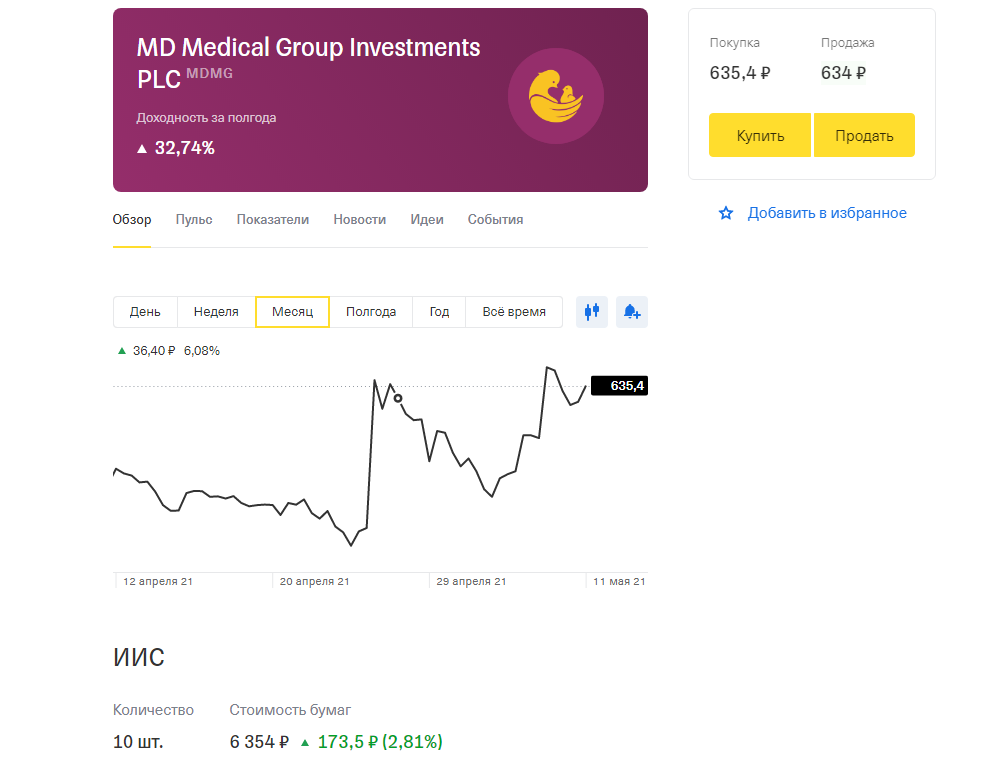Click the favorites star icon
This screenshot has width=990, height=778.
pos(726,213)
